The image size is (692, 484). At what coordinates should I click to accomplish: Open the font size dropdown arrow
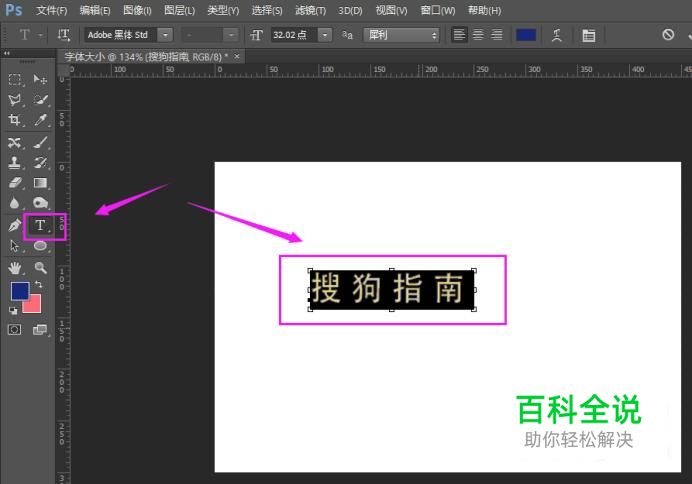click(325, 35)
